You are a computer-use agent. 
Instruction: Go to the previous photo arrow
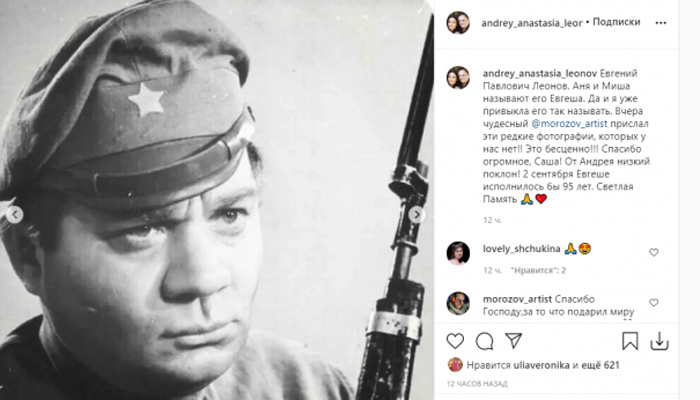(15, 215)
